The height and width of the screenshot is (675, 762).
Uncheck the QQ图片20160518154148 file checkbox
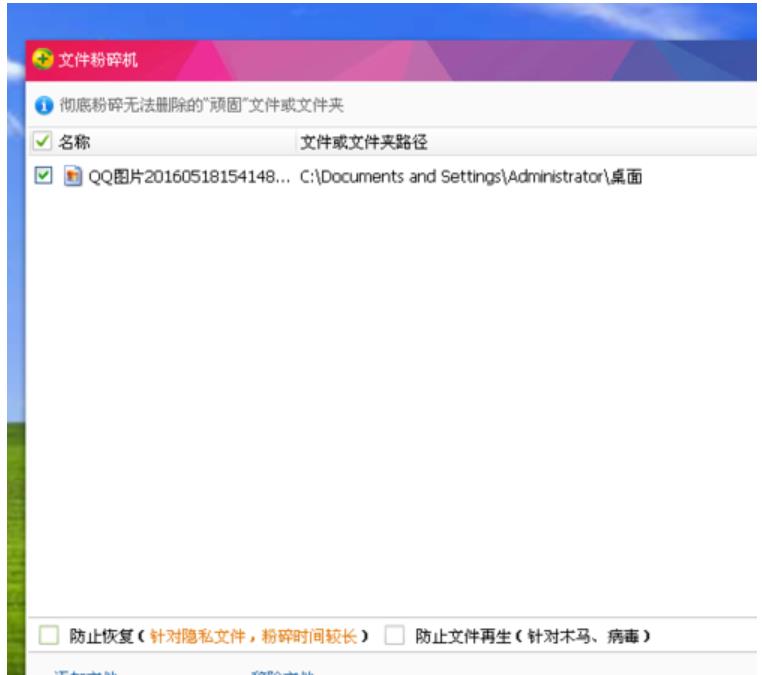[43, 176]
